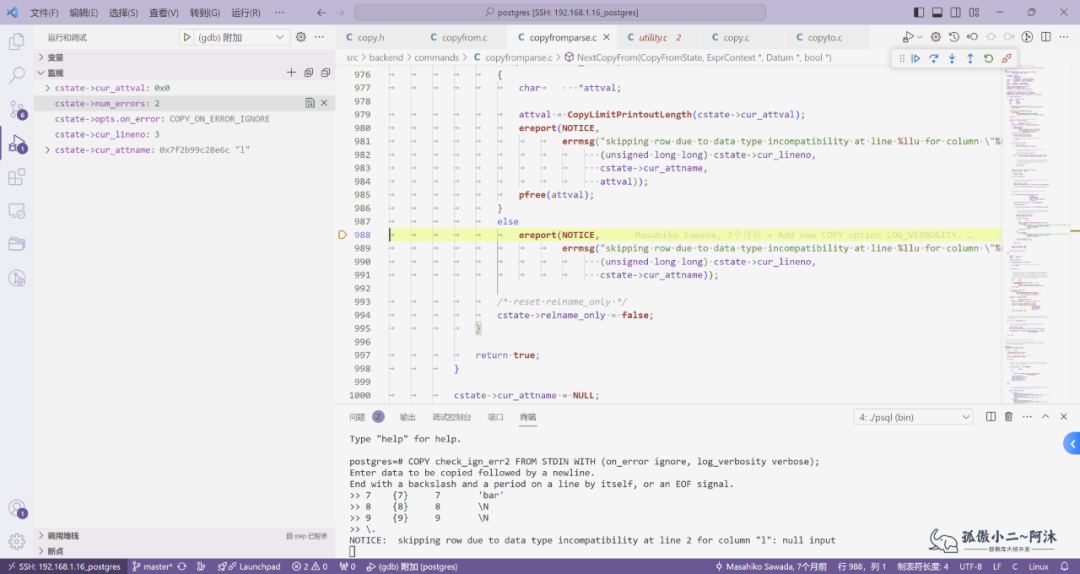Click the debug Continue button
1080x574 pixels.
point(915,59)
